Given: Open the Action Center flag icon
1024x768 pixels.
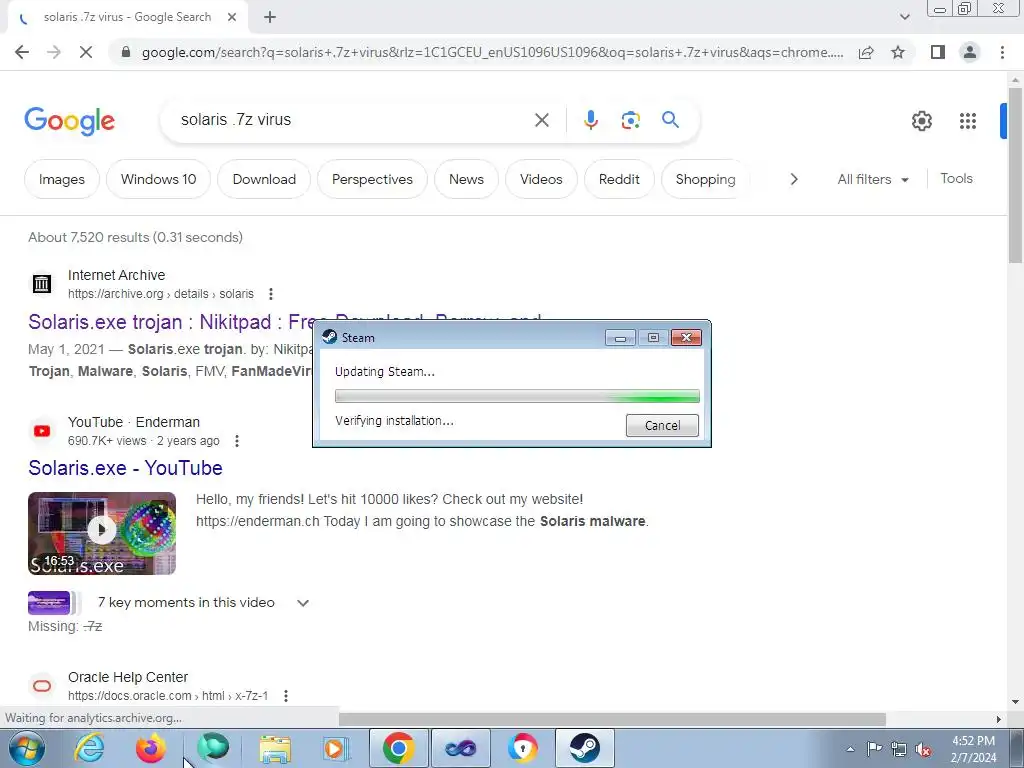Looking at the screenshot, I should point(874,749).
